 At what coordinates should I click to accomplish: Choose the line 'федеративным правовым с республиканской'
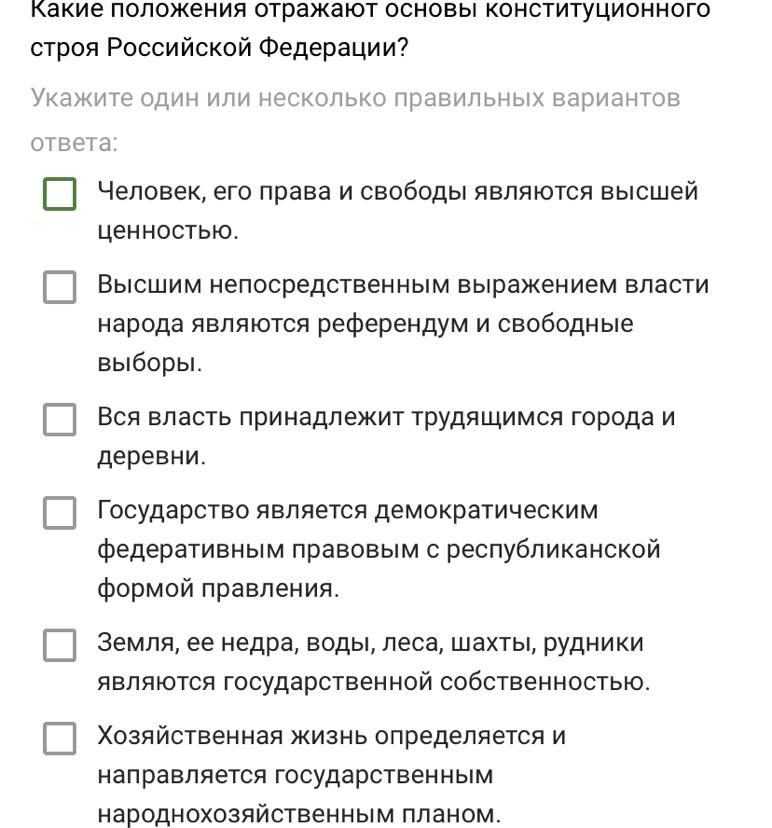pos(379,550)
